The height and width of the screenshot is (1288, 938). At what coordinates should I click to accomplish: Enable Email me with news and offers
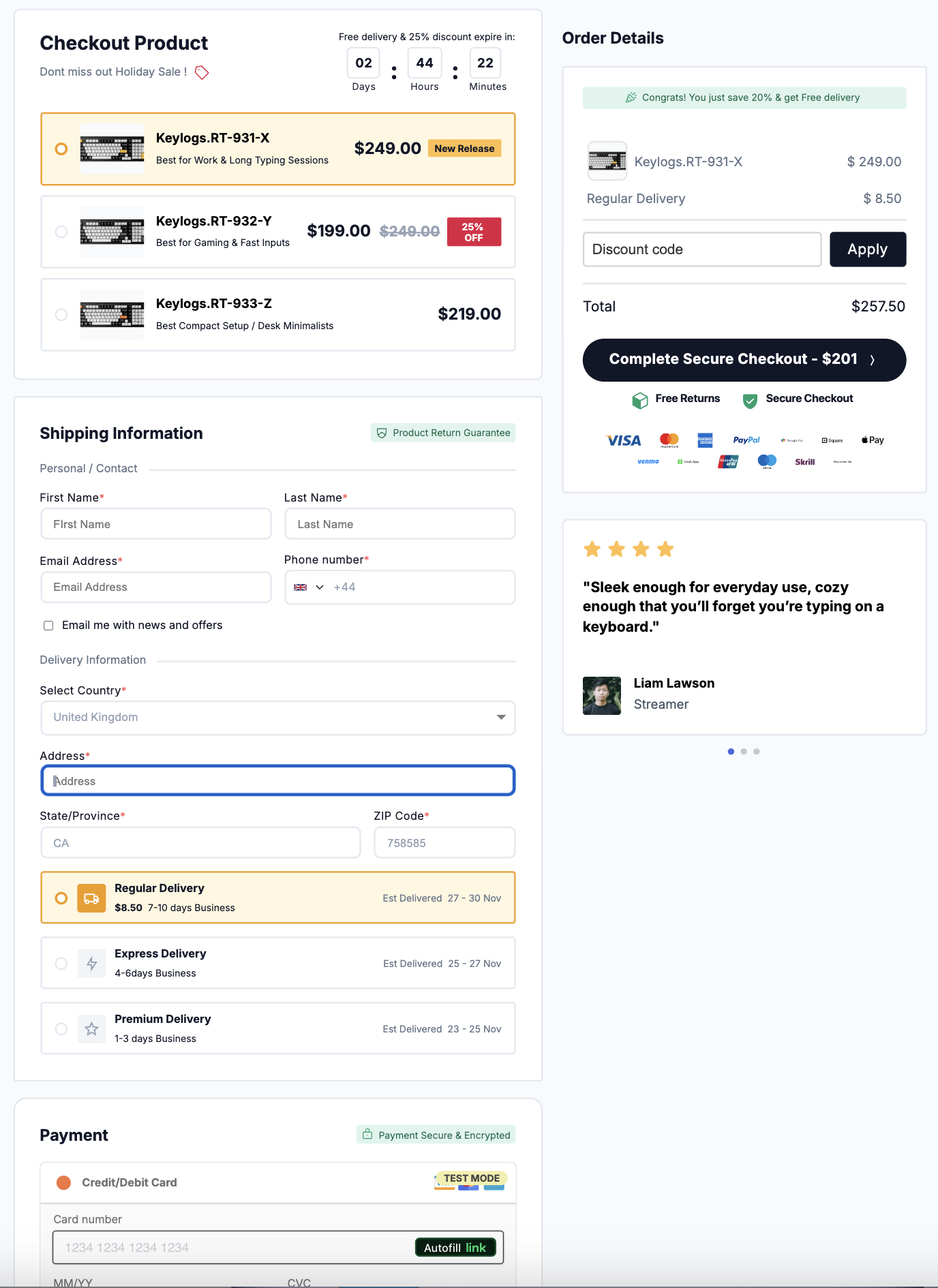click(x=48, y=626)
